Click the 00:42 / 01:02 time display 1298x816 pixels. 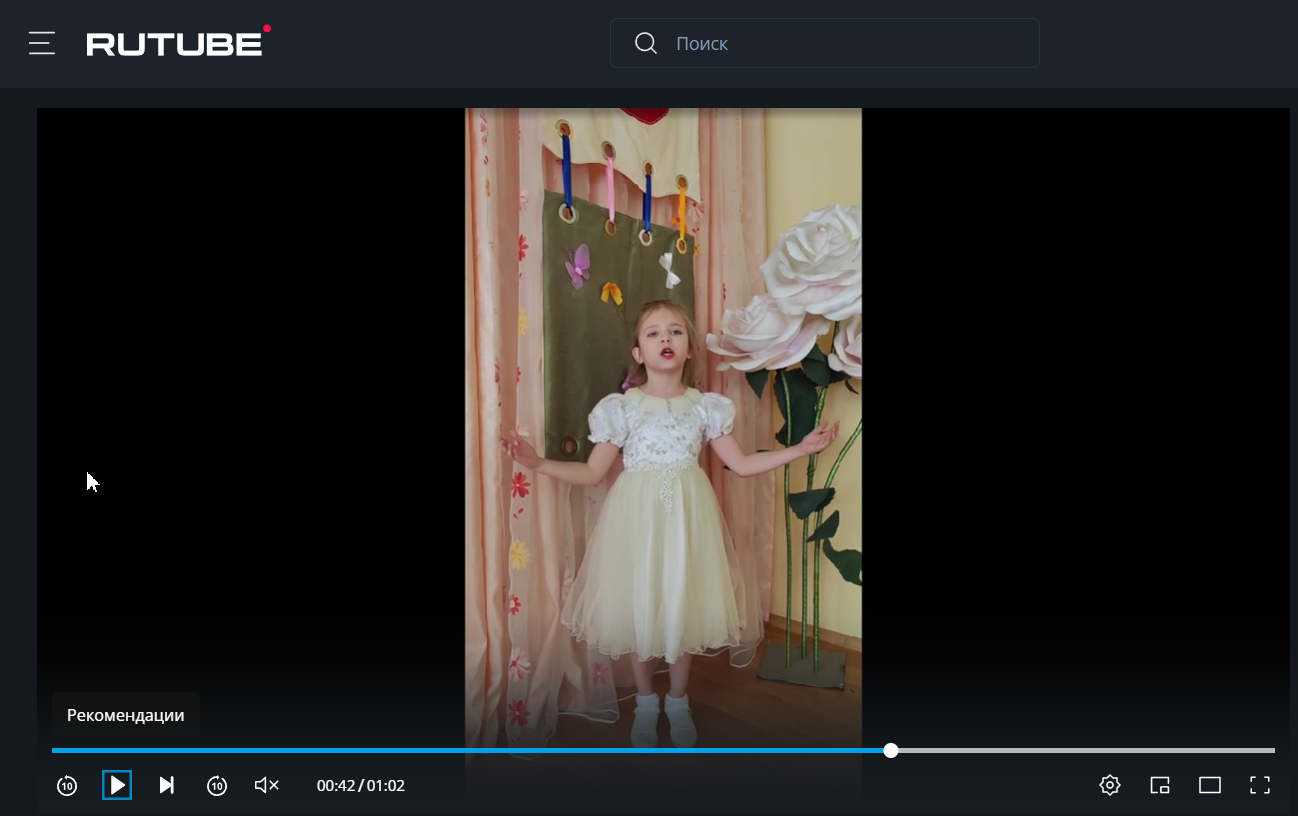(x=361, y=786)
